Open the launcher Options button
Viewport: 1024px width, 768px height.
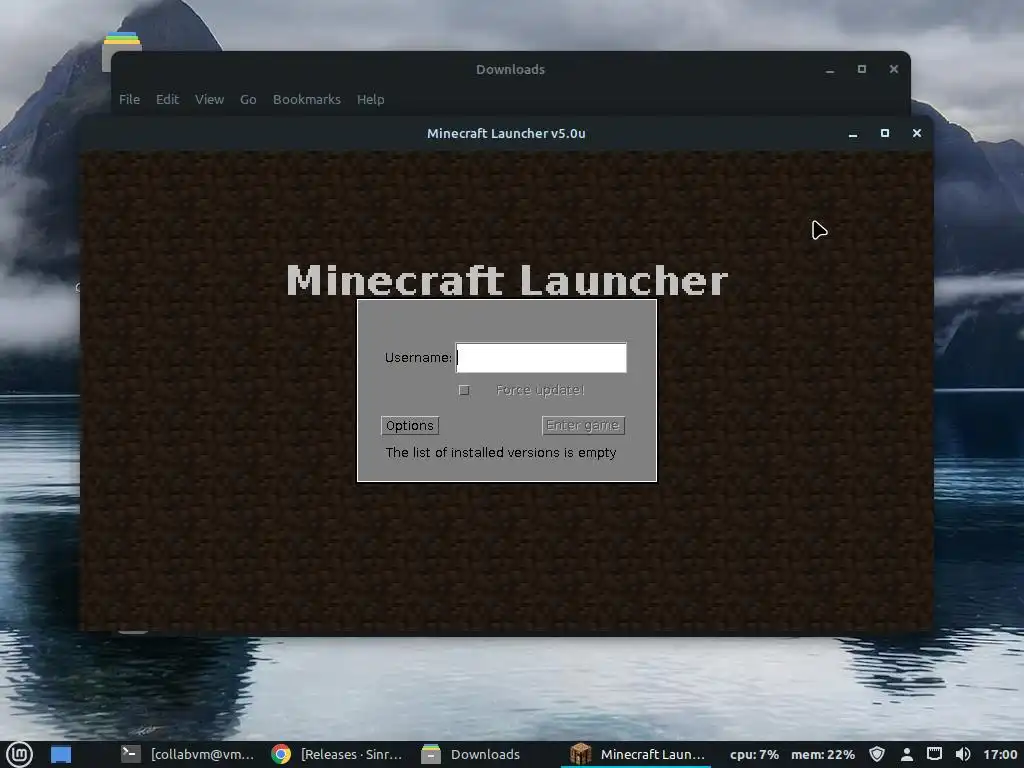[x=409, y=425]
